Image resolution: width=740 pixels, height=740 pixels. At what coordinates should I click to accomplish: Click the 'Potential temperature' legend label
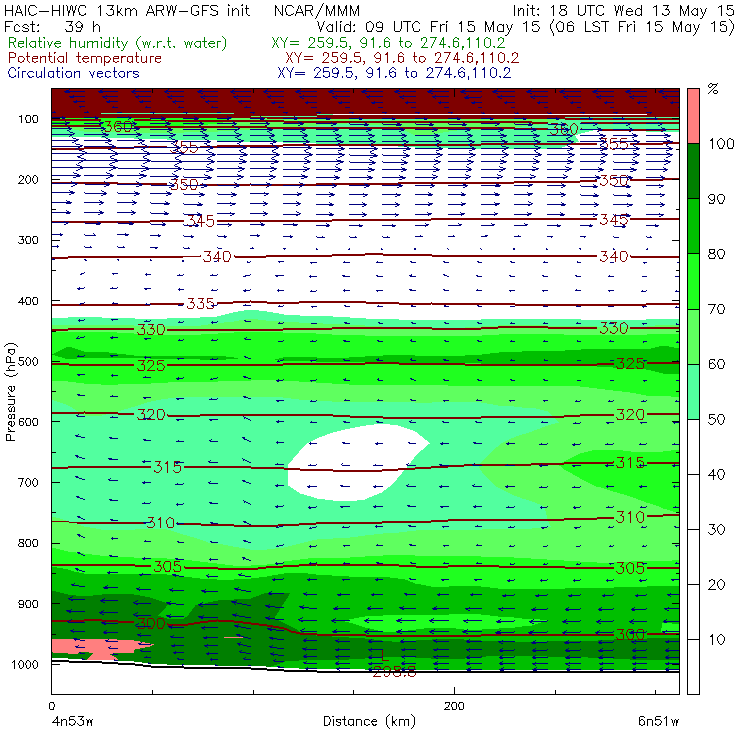coord(85,58)
